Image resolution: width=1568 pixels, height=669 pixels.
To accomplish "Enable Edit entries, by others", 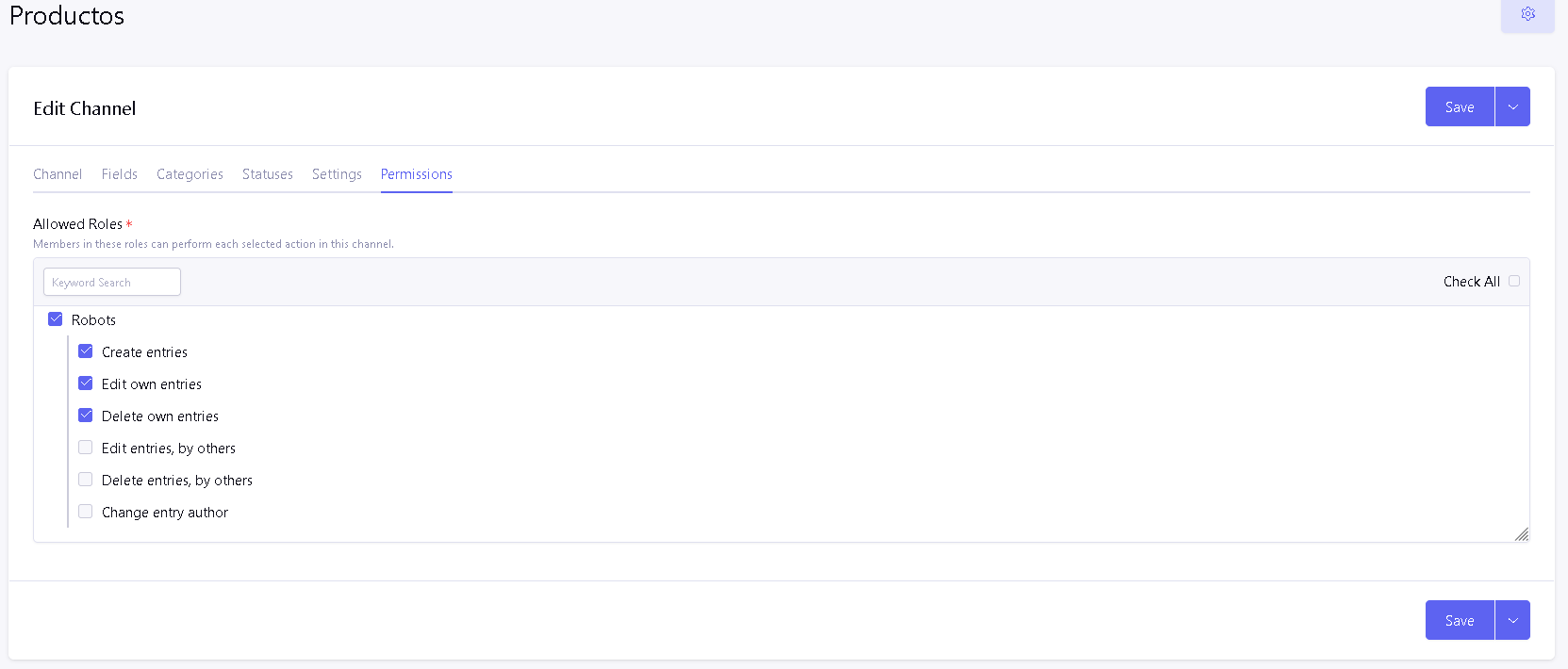I will (86, 448).
